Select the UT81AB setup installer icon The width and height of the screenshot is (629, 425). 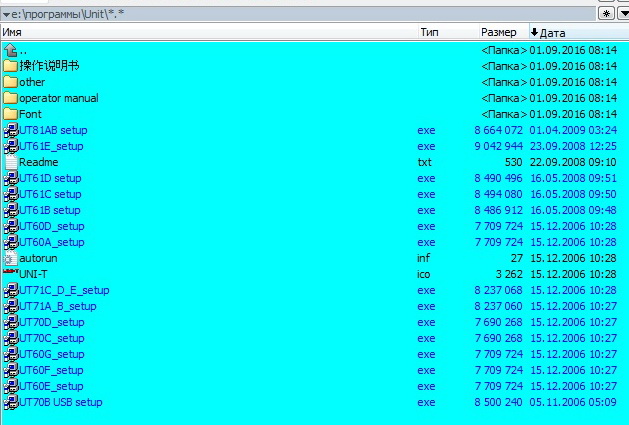(11, 130)
